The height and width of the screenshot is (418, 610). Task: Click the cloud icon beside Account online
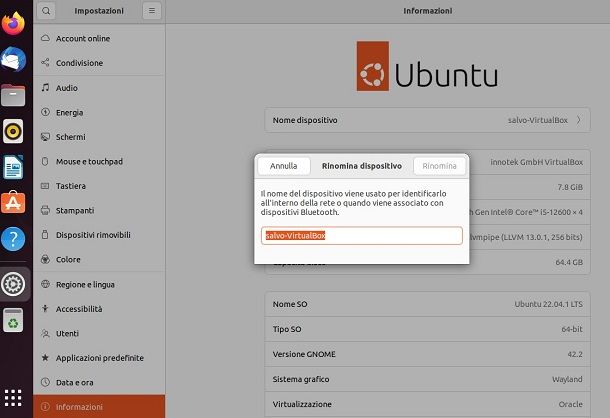(x=46, y=38)
